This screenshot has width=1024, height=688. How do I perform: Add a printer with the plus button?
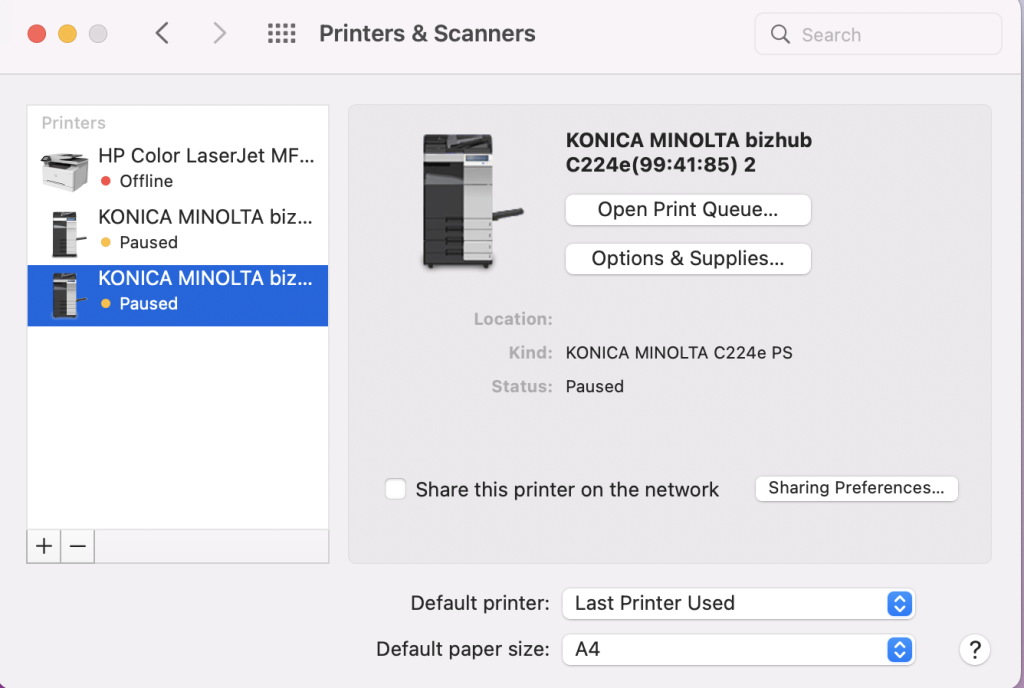tap(44, 546)
